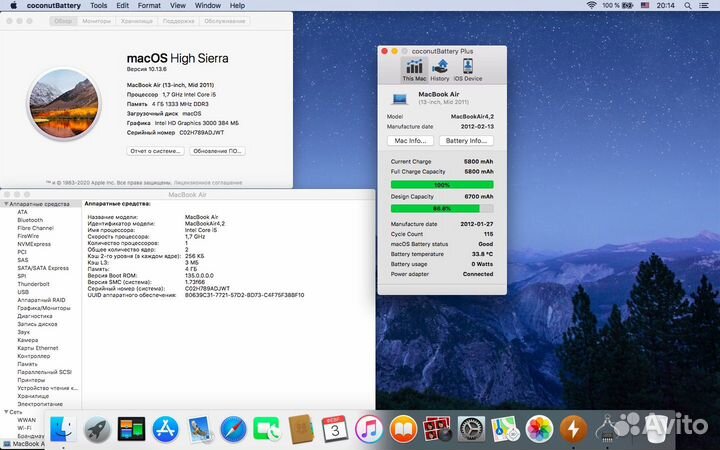Select NVMExpress in the hardware tree

[34, 244]
